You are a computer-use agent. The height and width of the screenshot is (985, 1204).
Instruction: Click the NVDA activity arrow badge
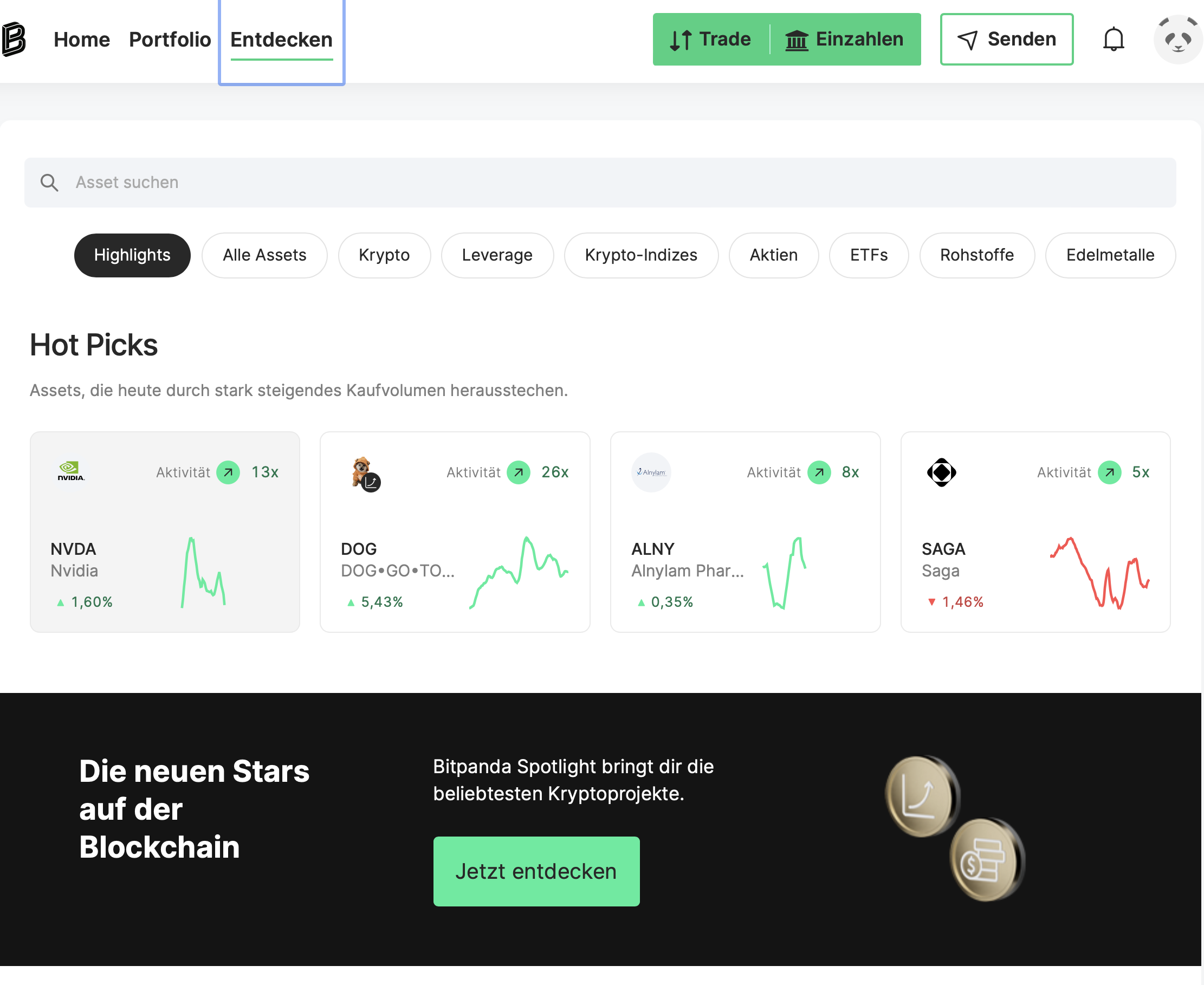pos(228,472)
